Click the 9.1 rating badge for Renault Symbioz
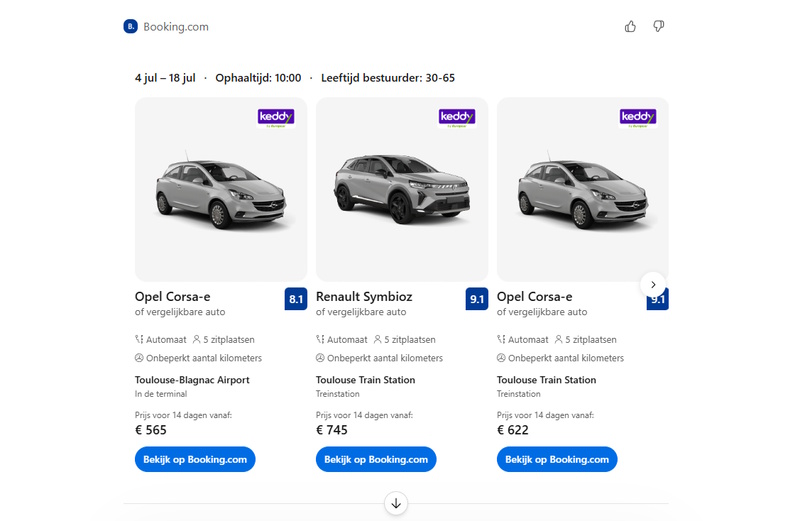 477,299
